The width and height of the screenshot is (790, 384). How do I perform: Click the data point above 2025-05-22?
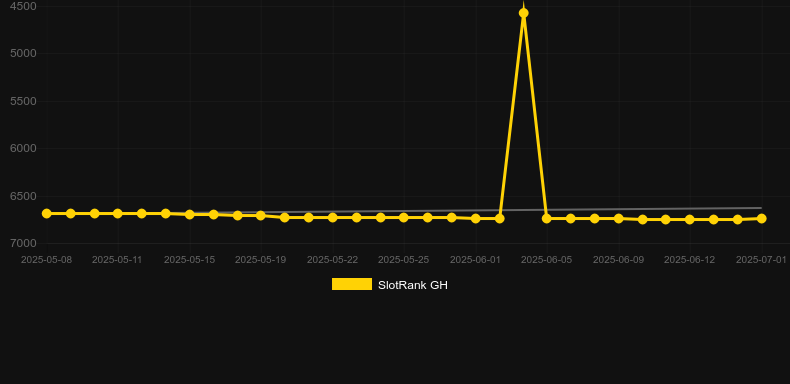333,217
